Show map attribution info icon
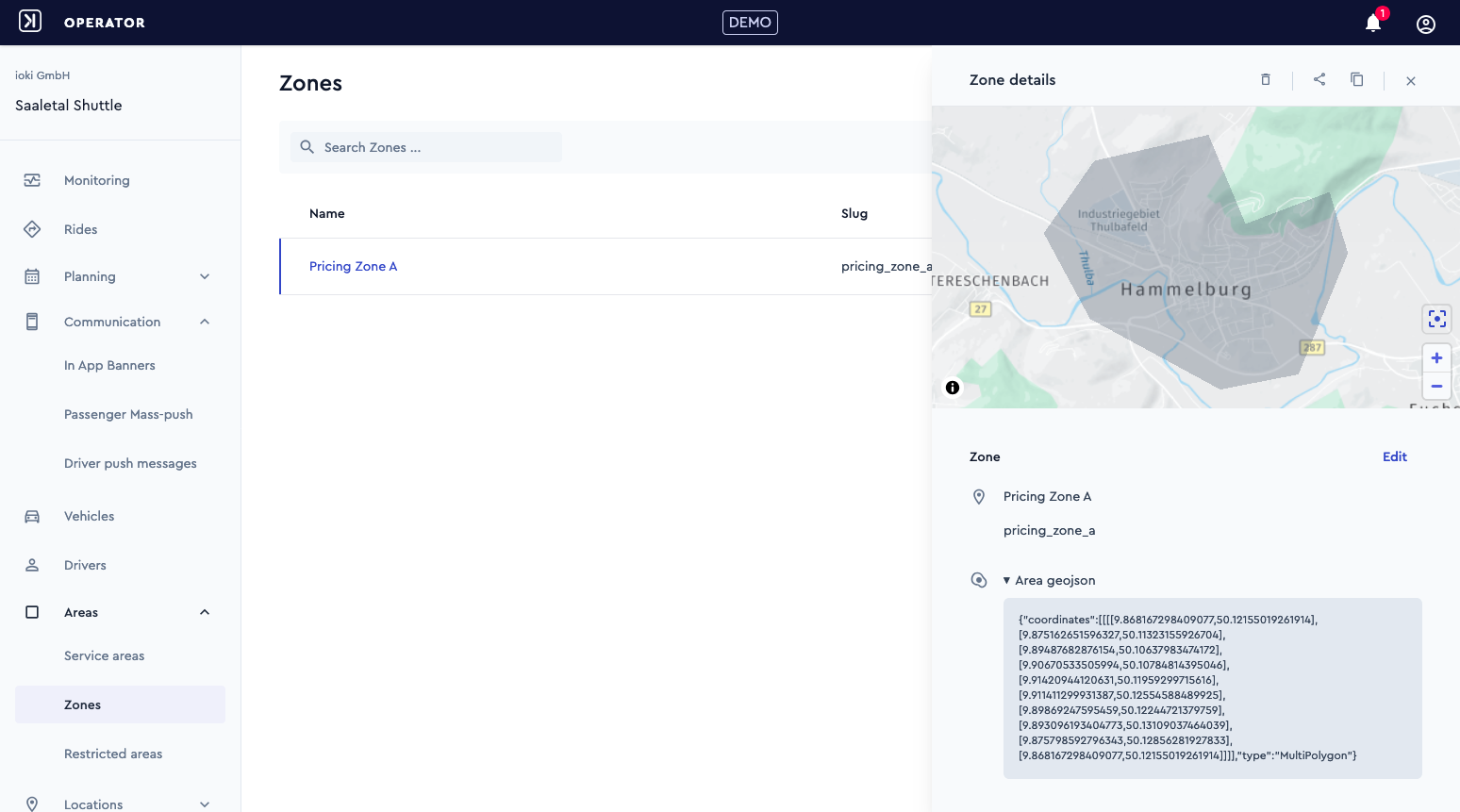Screen dimensions: 1460x812 pos(953,388)
